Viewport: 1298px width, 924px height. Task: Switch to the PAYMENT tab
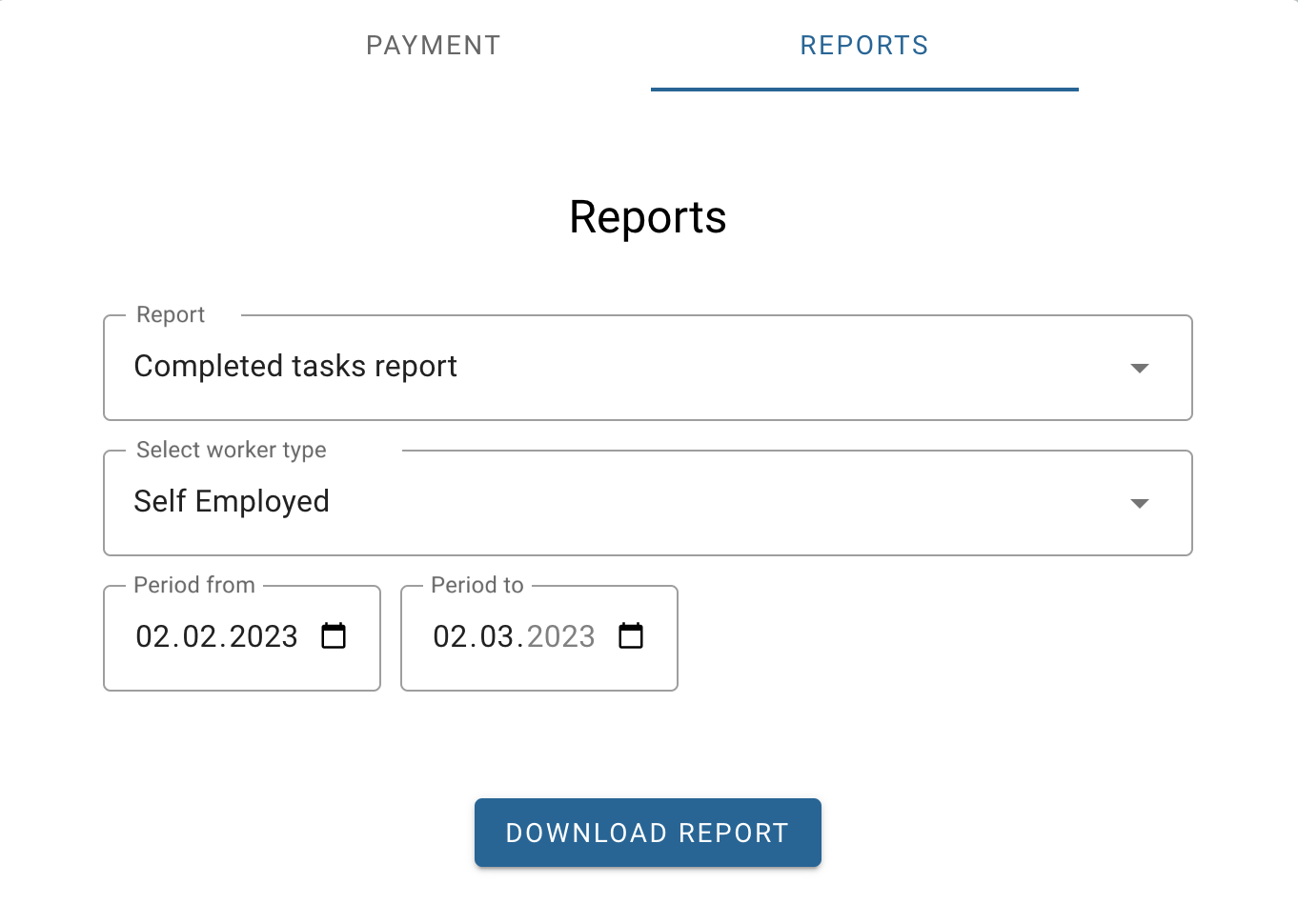point(434,46)
